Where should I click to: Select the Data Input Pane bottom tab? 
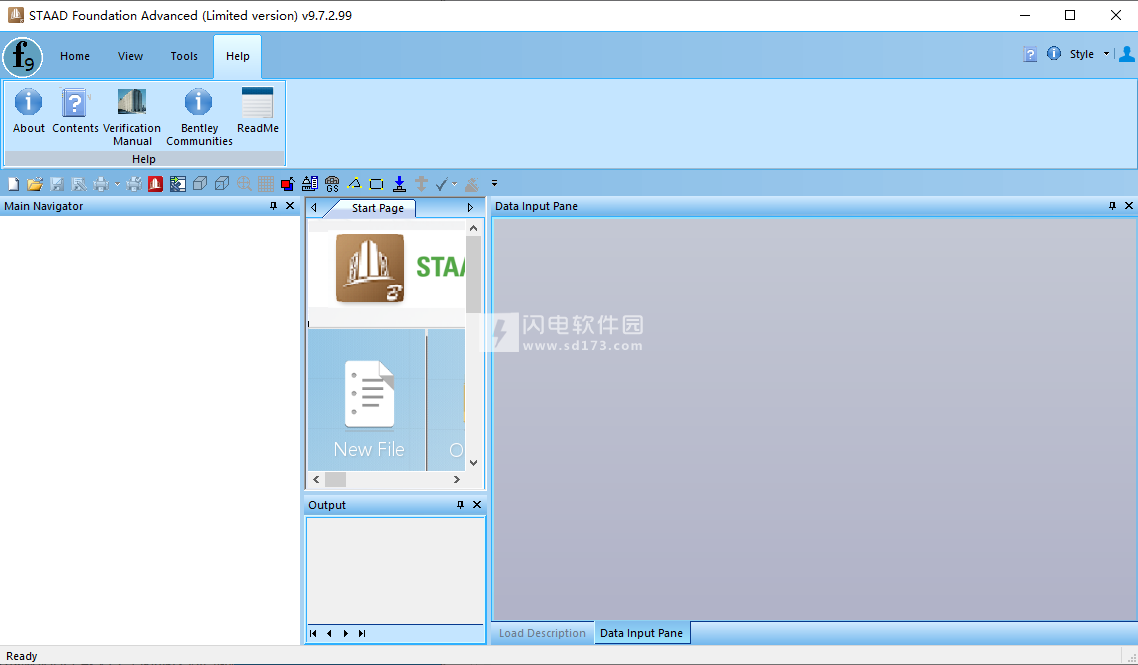pyautogui.click(x=642, y=633)
